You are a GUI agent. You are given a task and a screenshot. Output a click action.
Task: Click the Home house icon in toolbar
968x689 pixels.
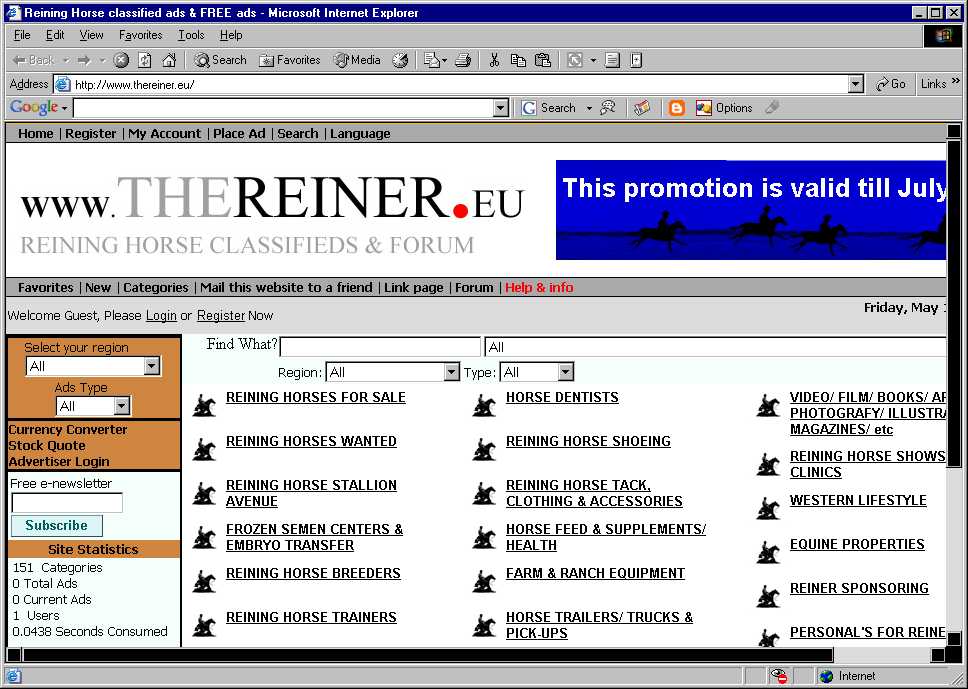169,60
